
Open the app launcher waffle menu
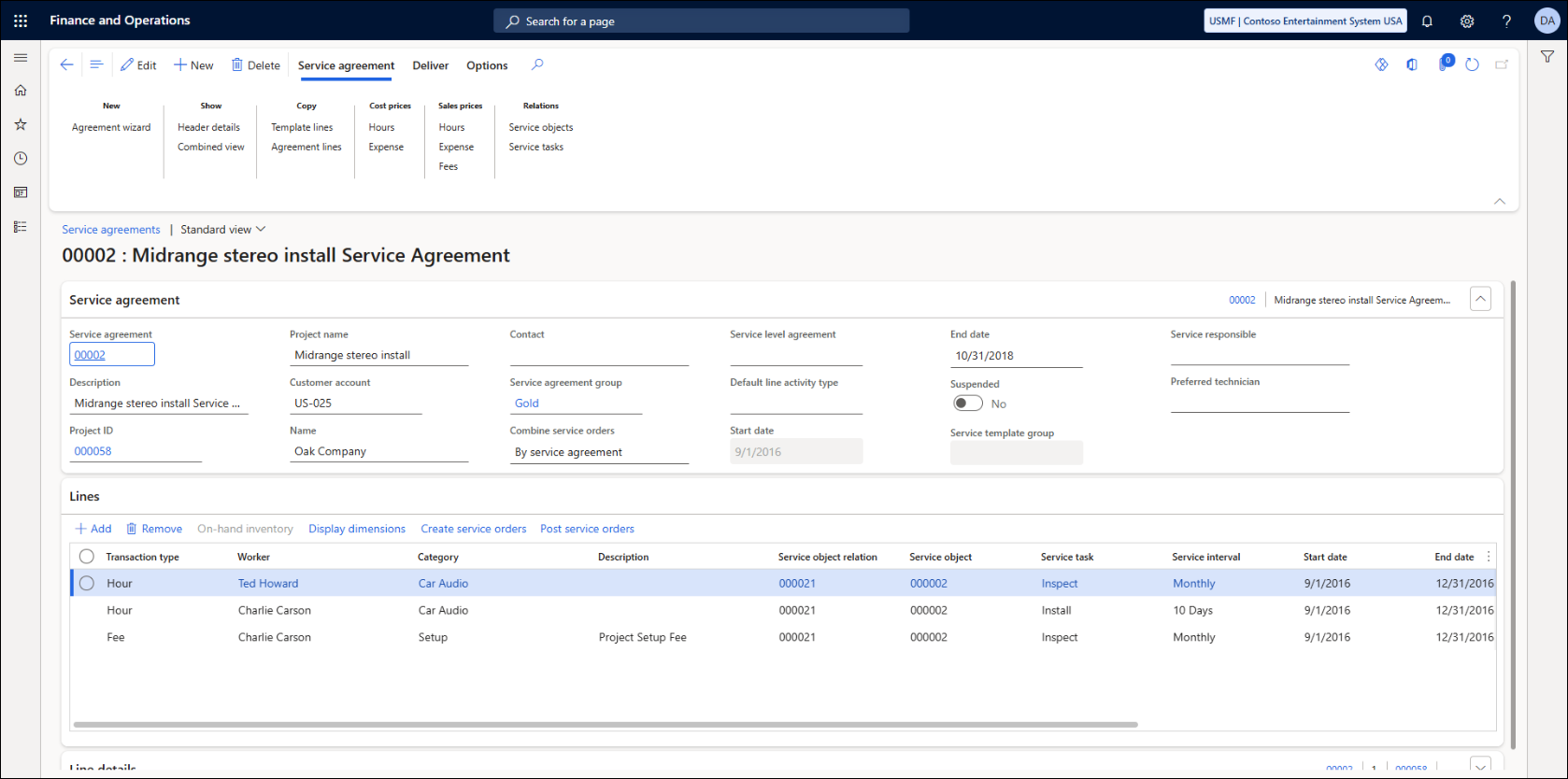[x=21, y=21]
